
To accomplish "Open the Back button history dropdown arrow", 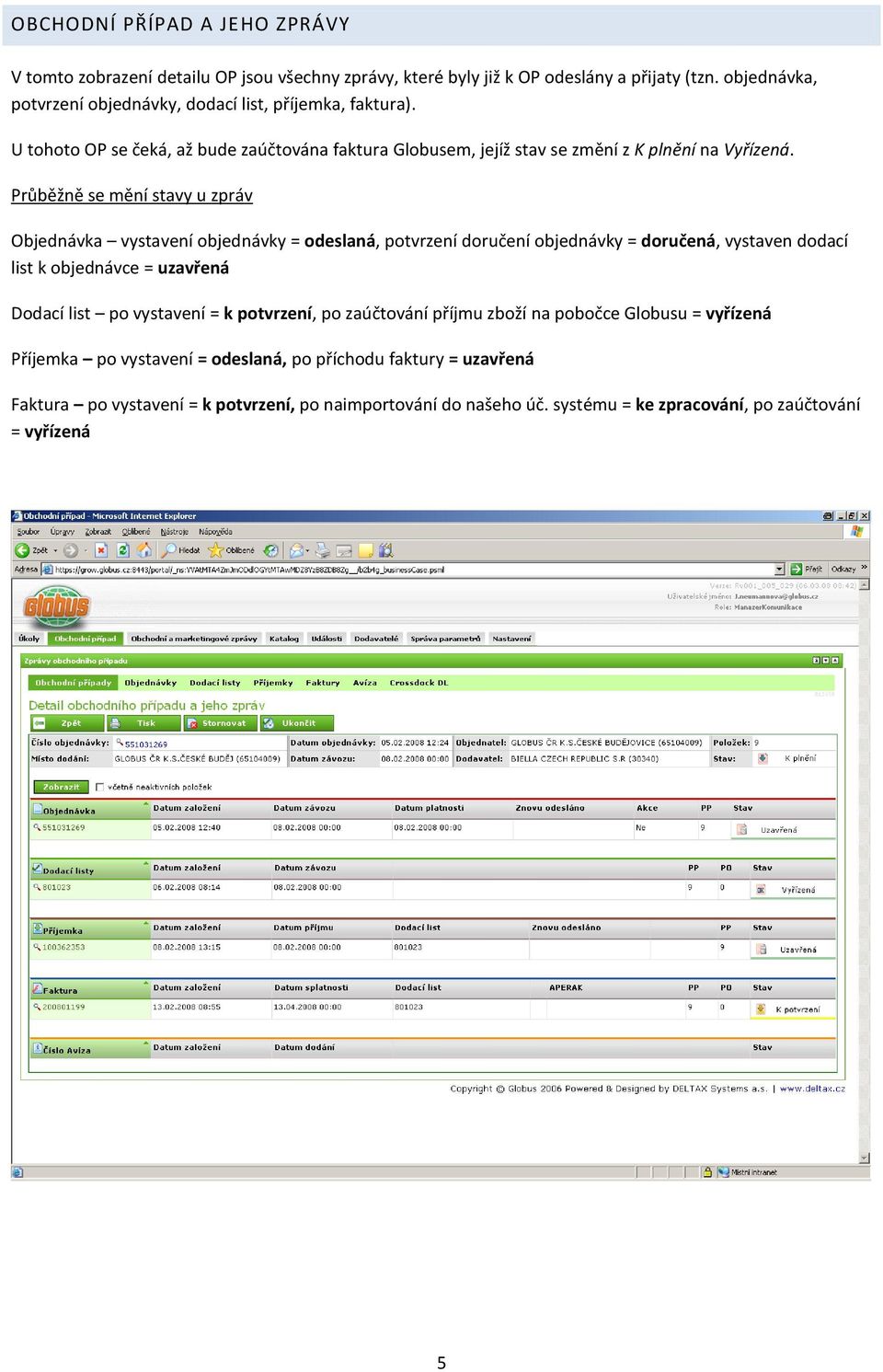I will 55,551.
